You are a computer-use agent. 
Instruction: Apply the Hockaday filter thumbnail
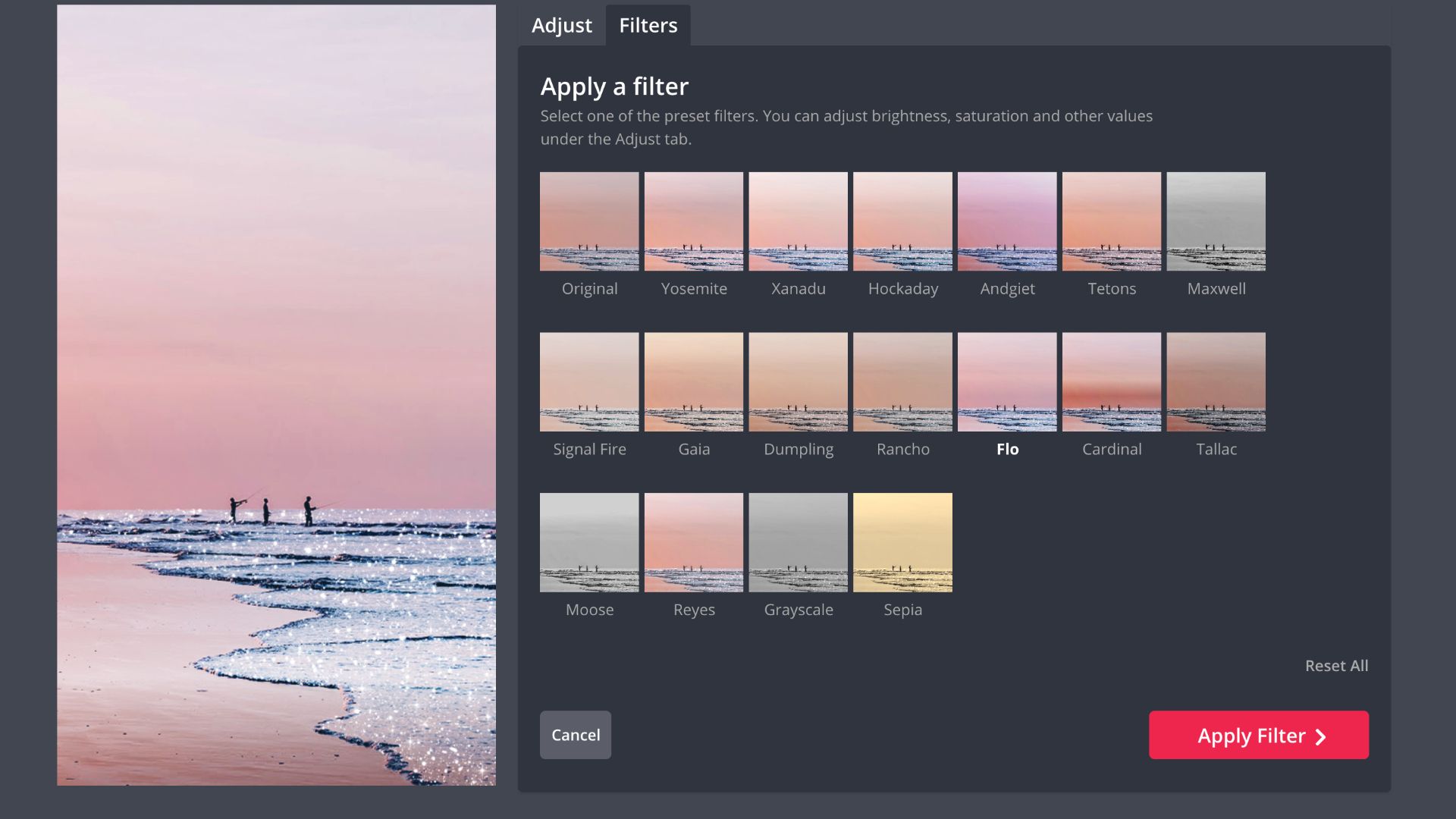point(902,221)
